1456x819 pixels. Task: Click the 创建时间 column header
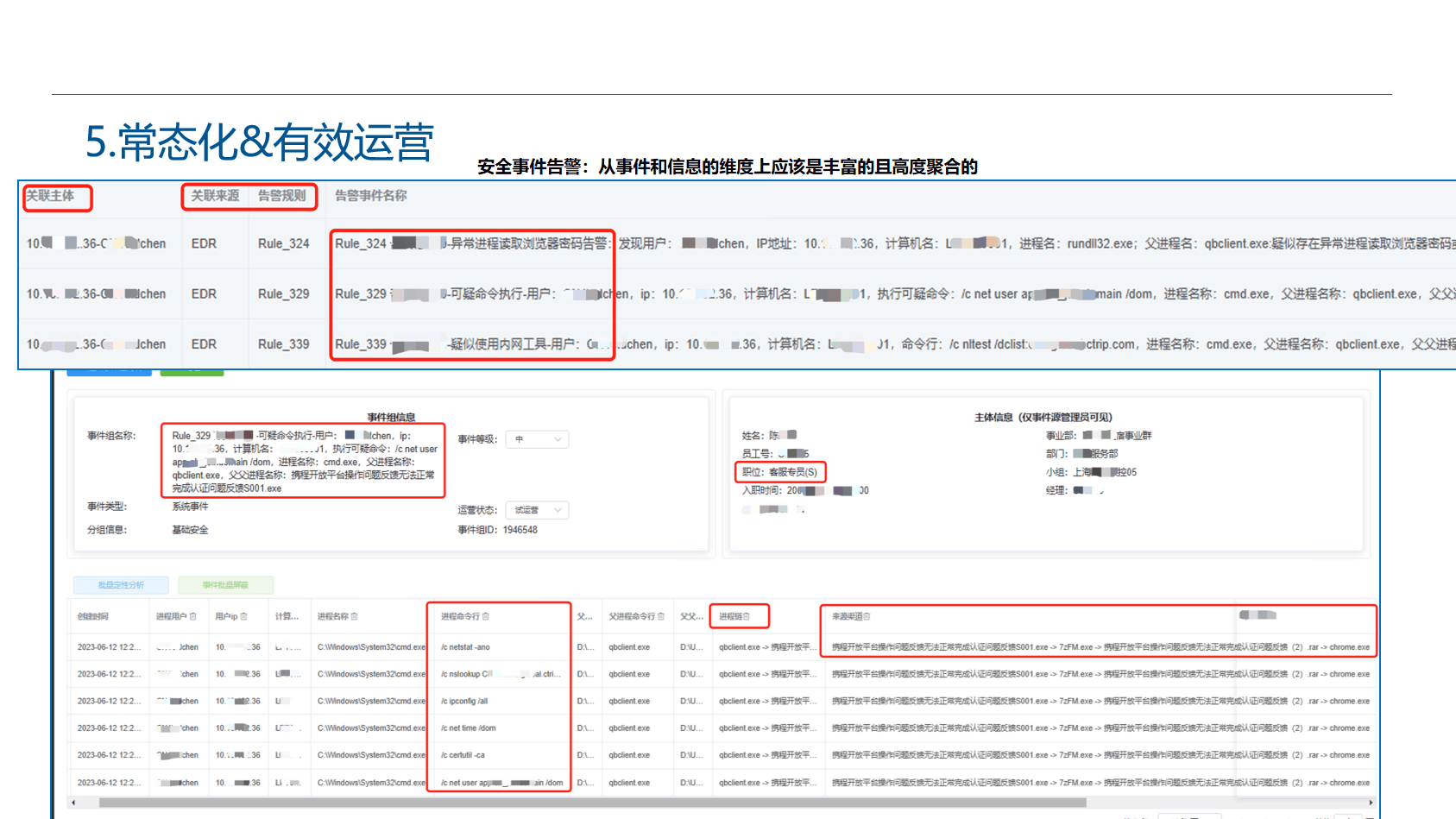point(92,616)
